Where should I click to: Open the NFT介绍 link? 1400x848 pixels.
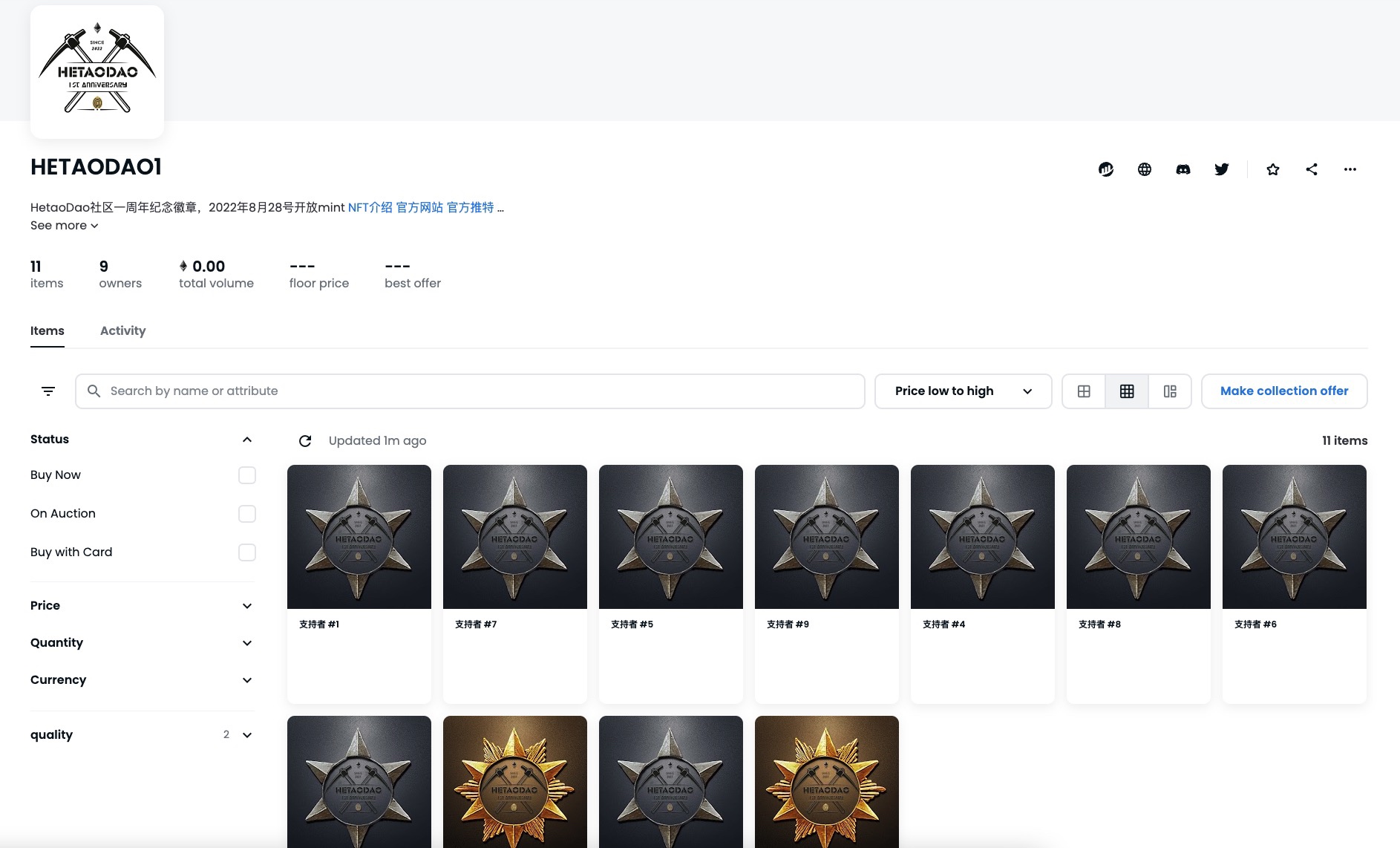click(x=370, y=208)
